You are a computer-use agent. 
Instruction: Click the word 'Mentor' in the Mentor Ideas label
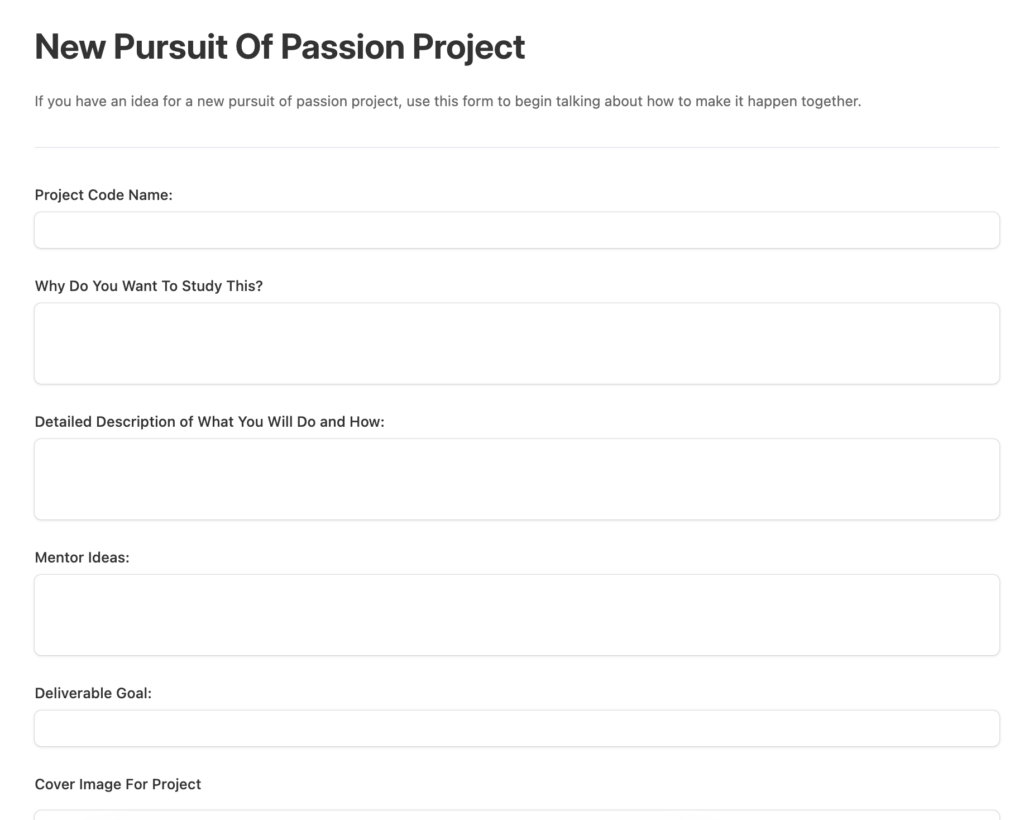[59, 558]
